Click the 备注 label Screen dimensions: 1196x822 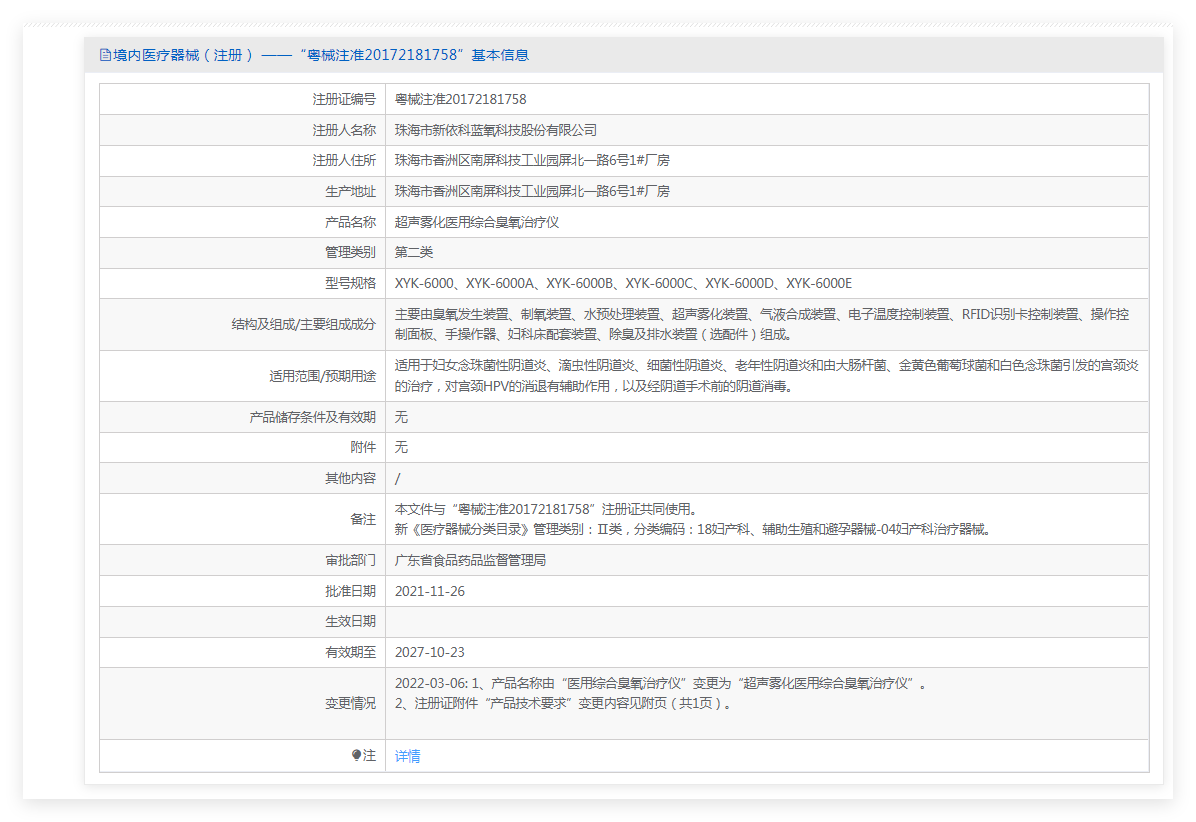click(x=363, y=519)
